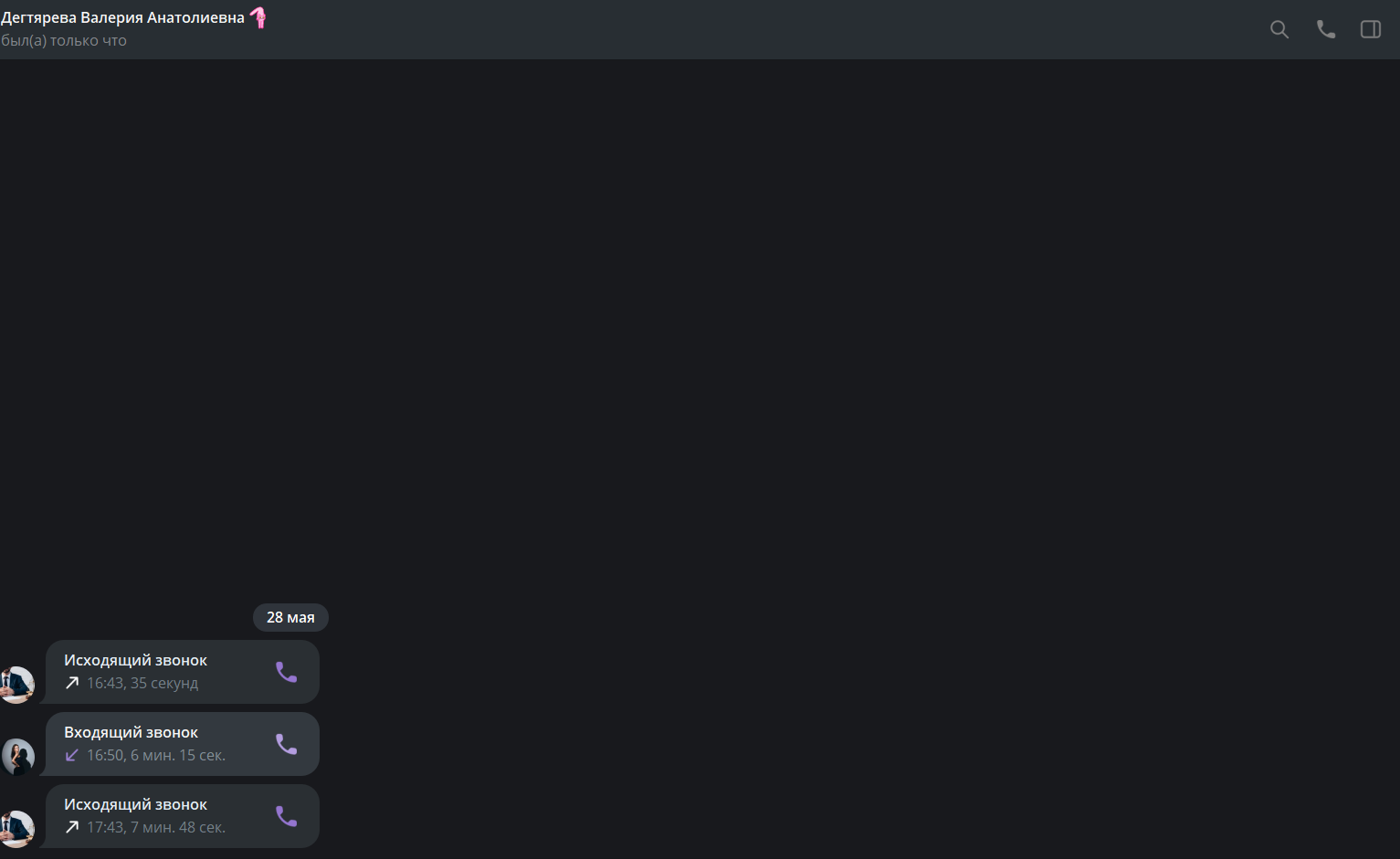The image size is (1400, 859).
Task: Open the woman's avatar beside the incoming call
Action: (x=17, y=758)
